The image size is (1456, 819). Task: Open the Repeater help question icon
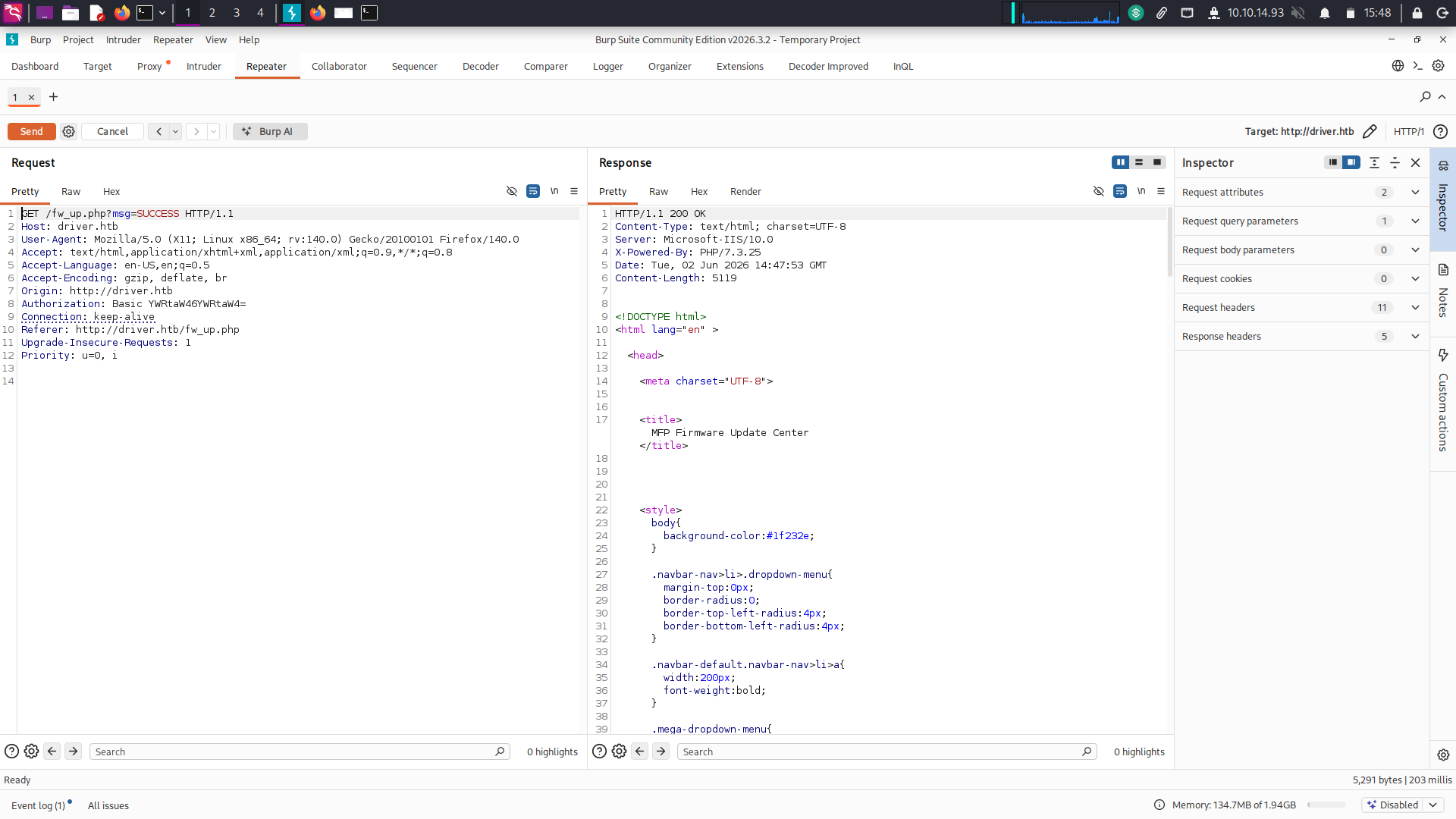tap(1440, 131)
